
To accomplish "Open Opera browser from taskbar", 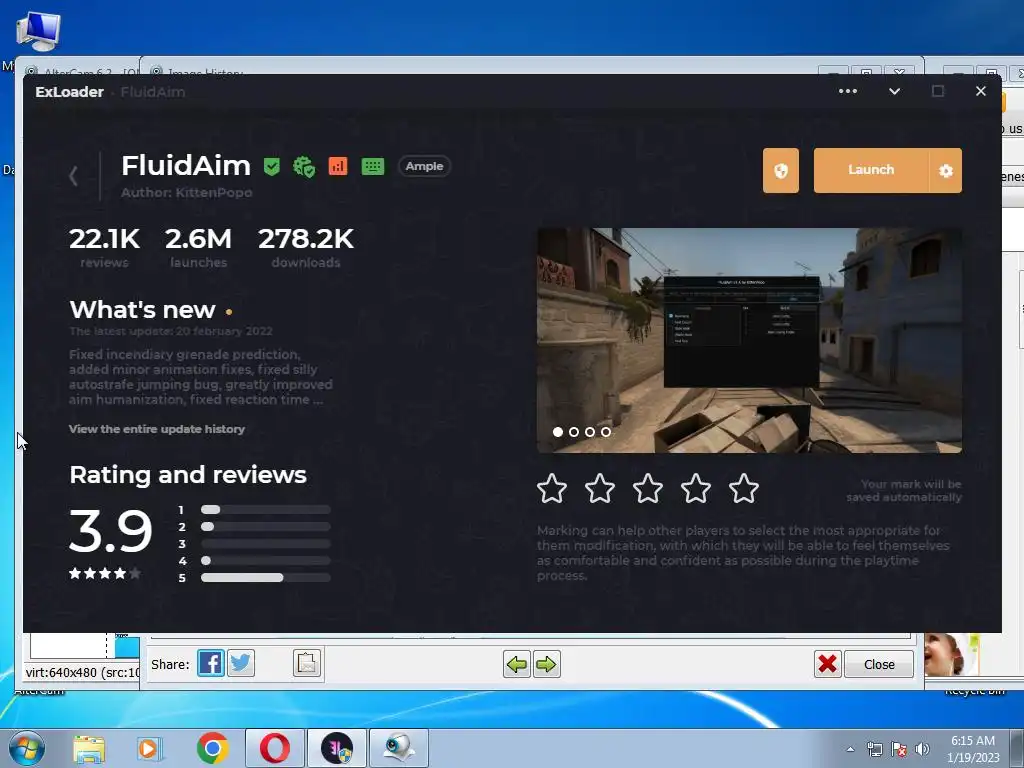I will (x=275, y=748).
